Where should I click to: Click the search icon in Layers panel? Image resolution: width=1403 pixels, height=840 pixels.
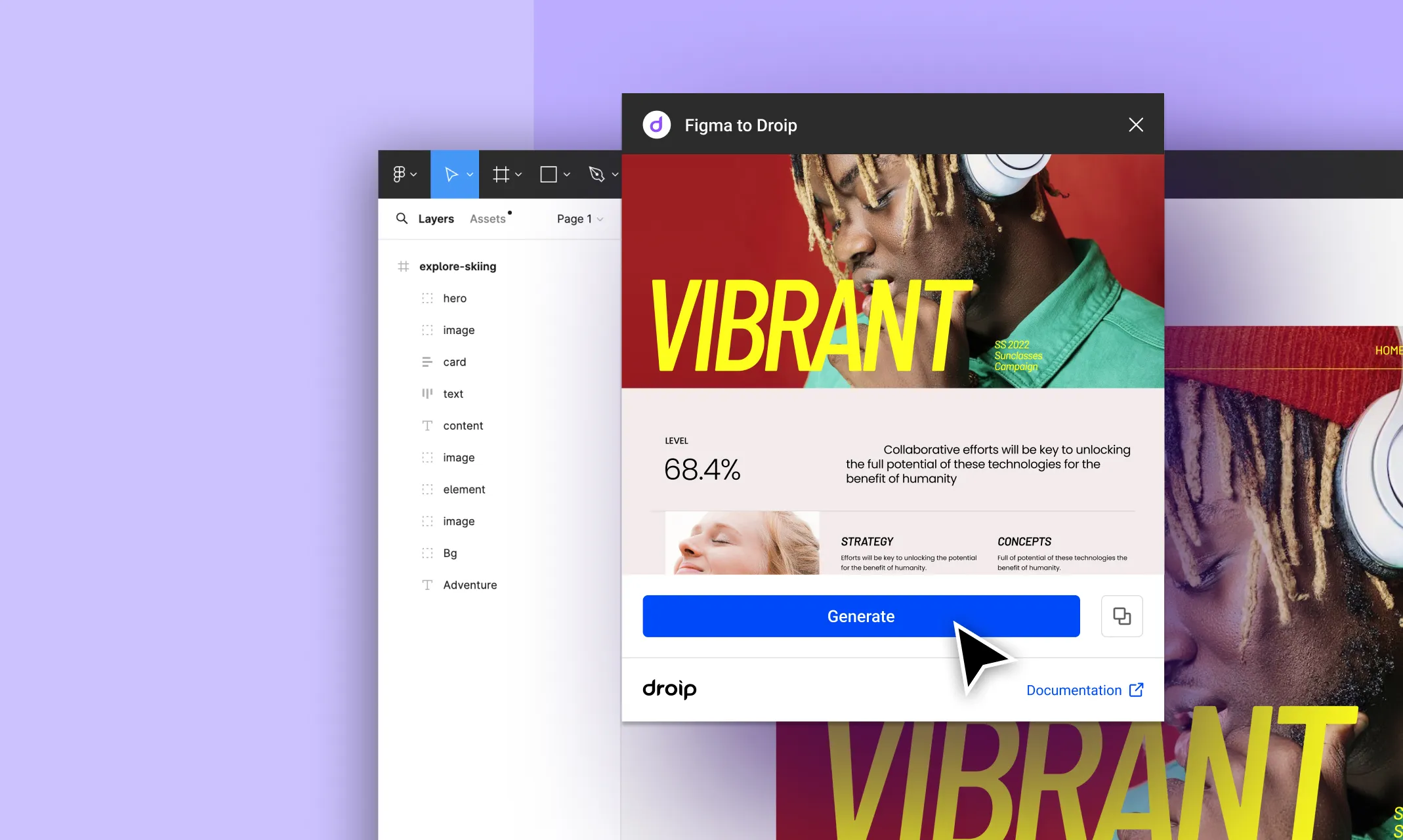click(x=402, y=218)
